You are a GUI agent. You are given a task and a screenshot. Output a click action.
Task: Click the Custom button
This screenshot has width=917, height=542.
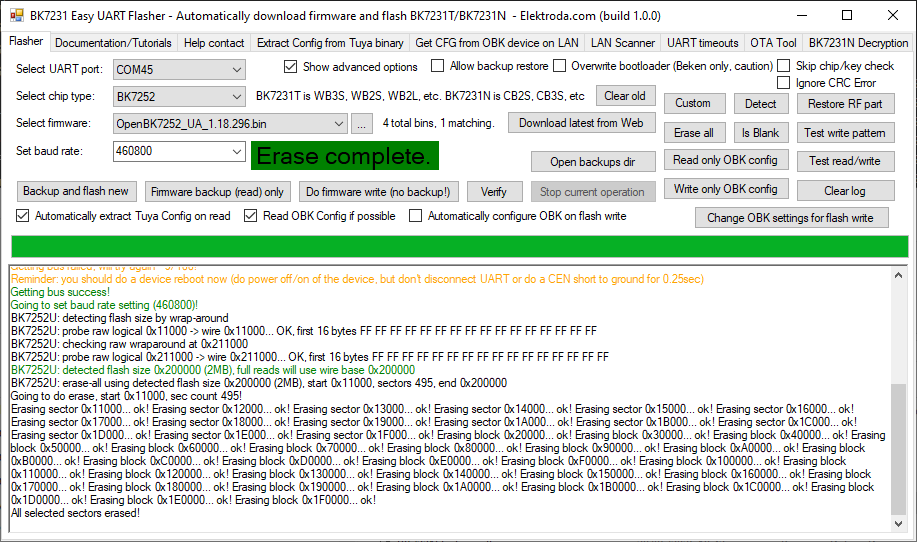[x=693, y=103]
